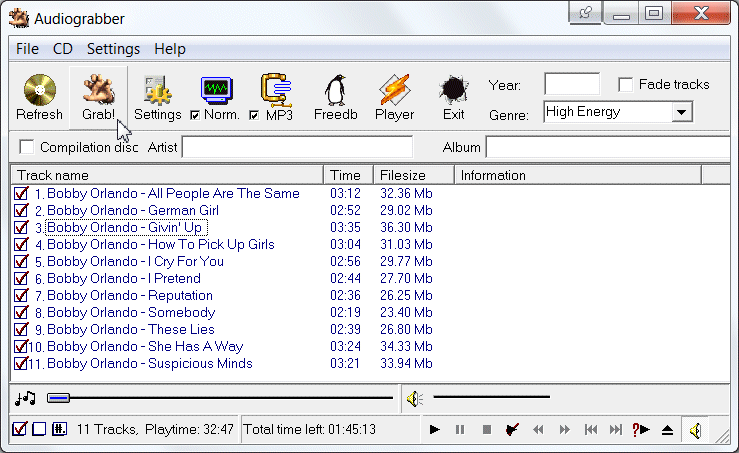Click the Total time left 01:45:13 status
The width and height of the screenshot is (739, 453).
pyautogui.click(x=310, y=429)
